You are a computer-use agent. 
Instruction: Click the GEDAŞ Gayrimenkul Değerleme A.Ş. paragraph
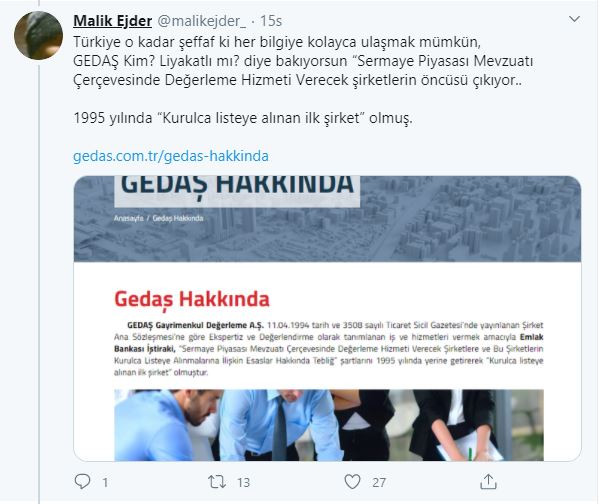(x=329, y=348)
